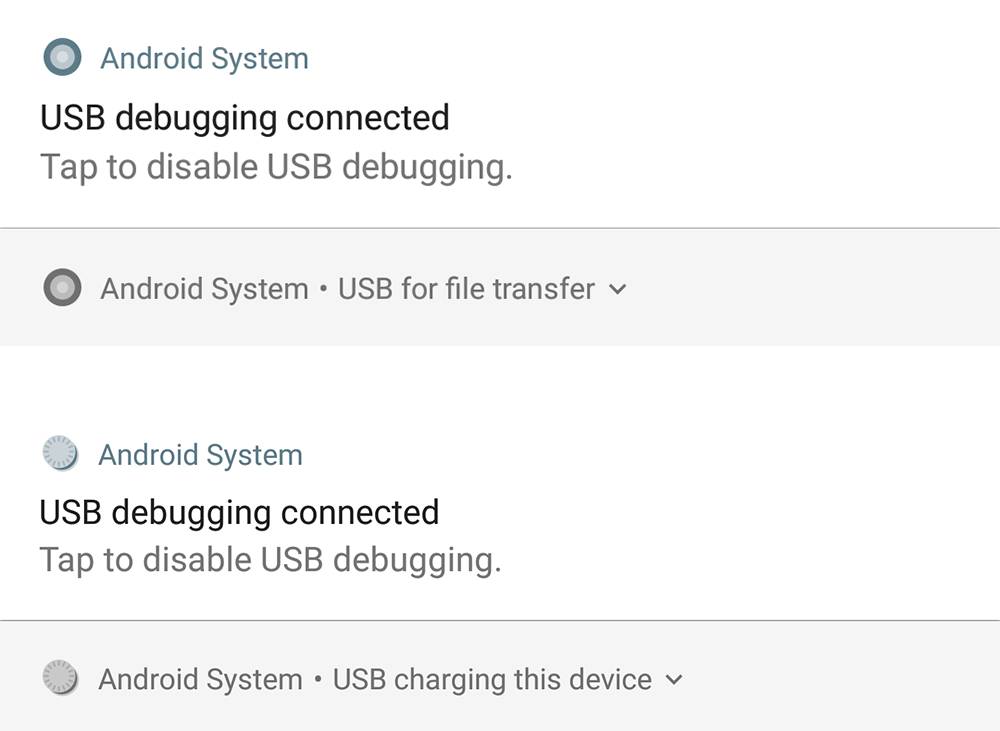Viewport: 1000px width, 731px height.
Task: Tap to disable USB debugging in the second notification
Action: 270,559
